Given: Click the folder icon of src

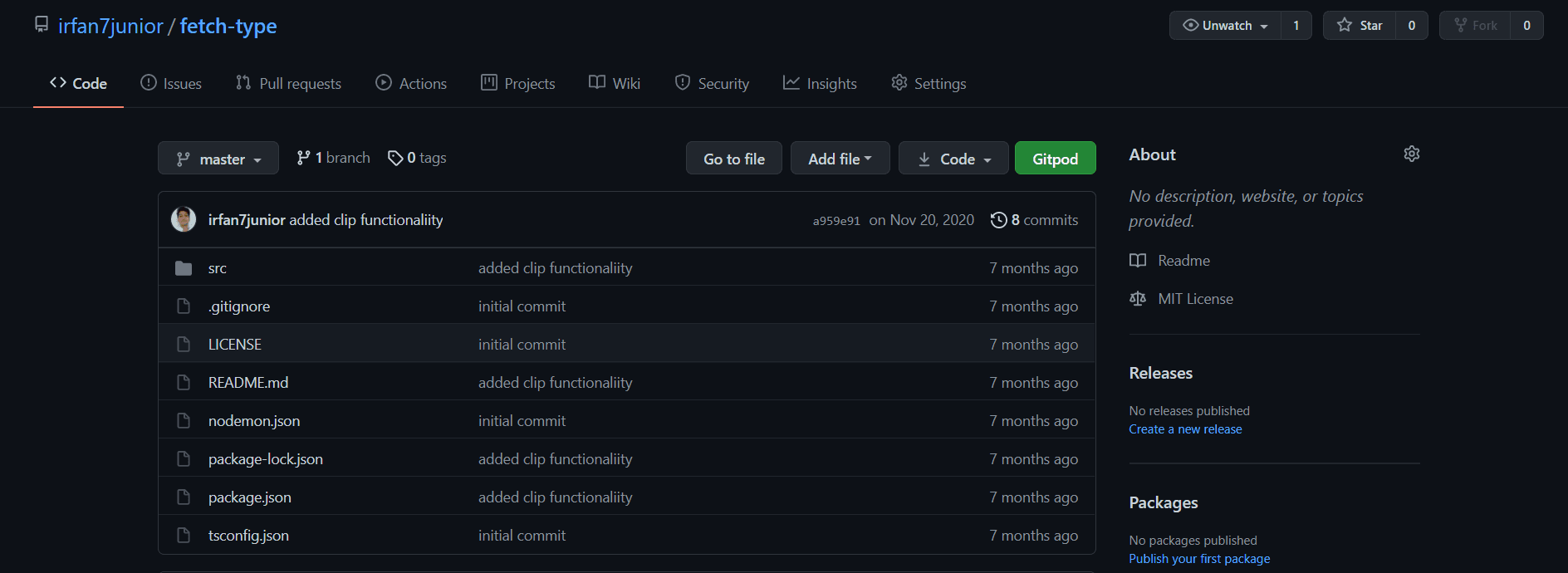Looking at the screenshot, I should click(184, 268).
